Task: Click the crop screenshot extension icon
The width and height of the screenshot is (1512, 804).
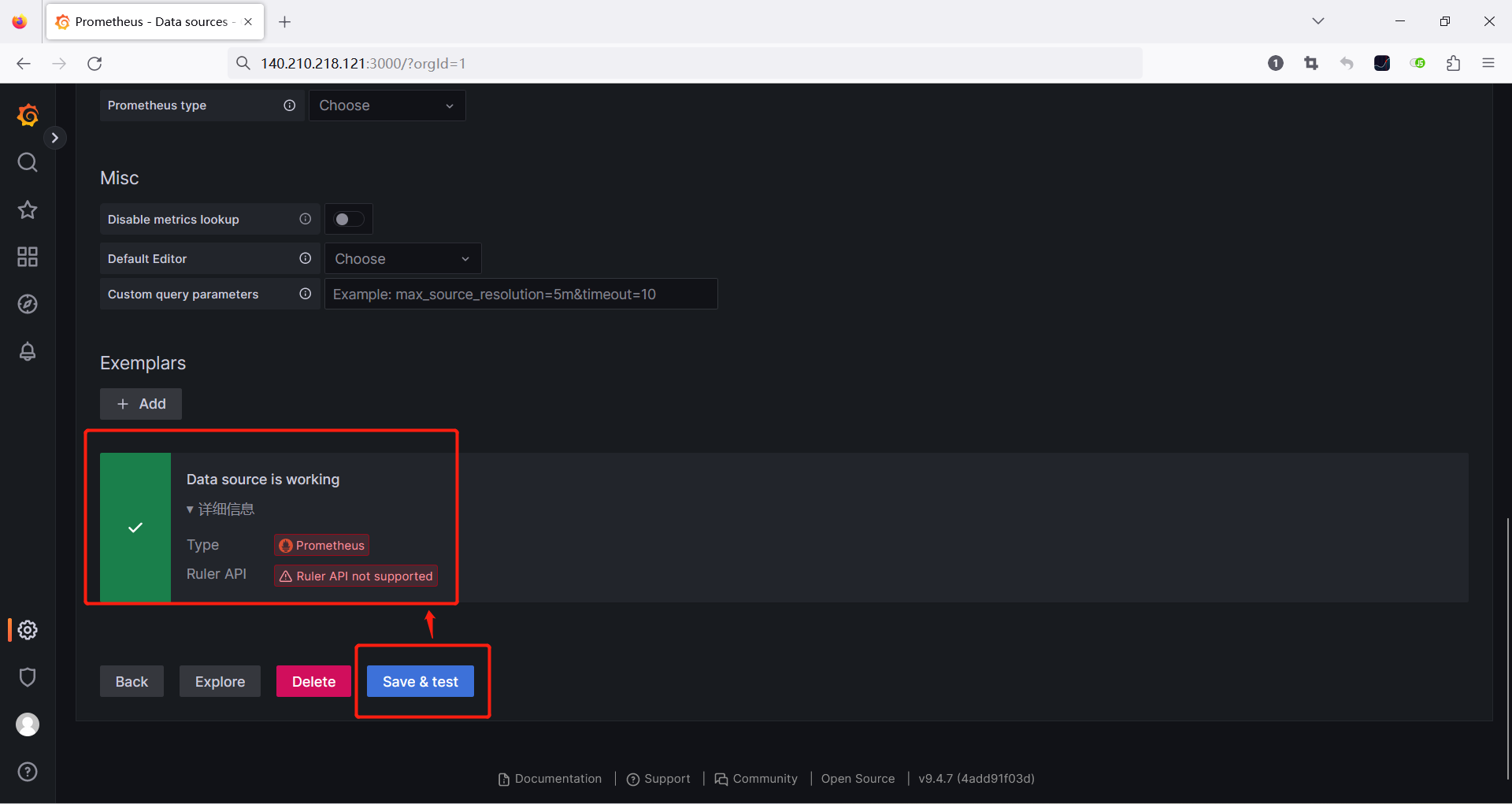Action: point(1311,64)
